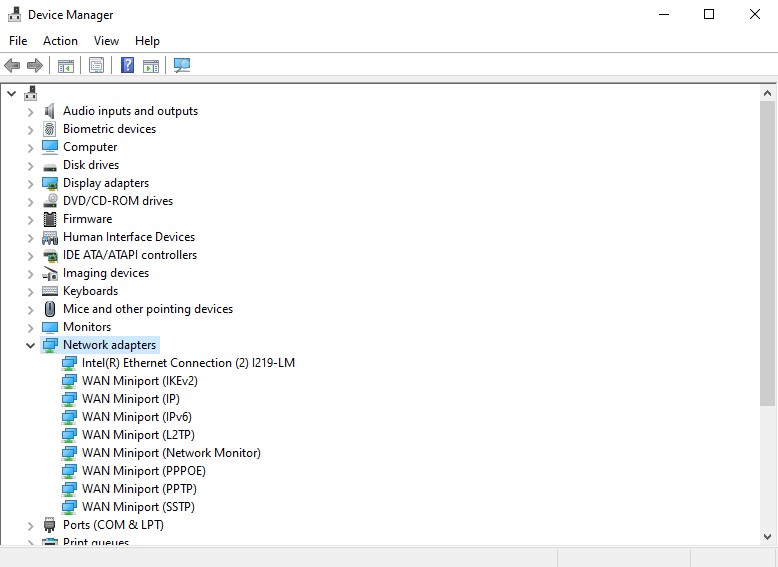Image resolution: width=778 pixels, height=567 pixels.
Task: Click the Ports (COM & LPT) plug icon
Action: click(x=49, y=525)
